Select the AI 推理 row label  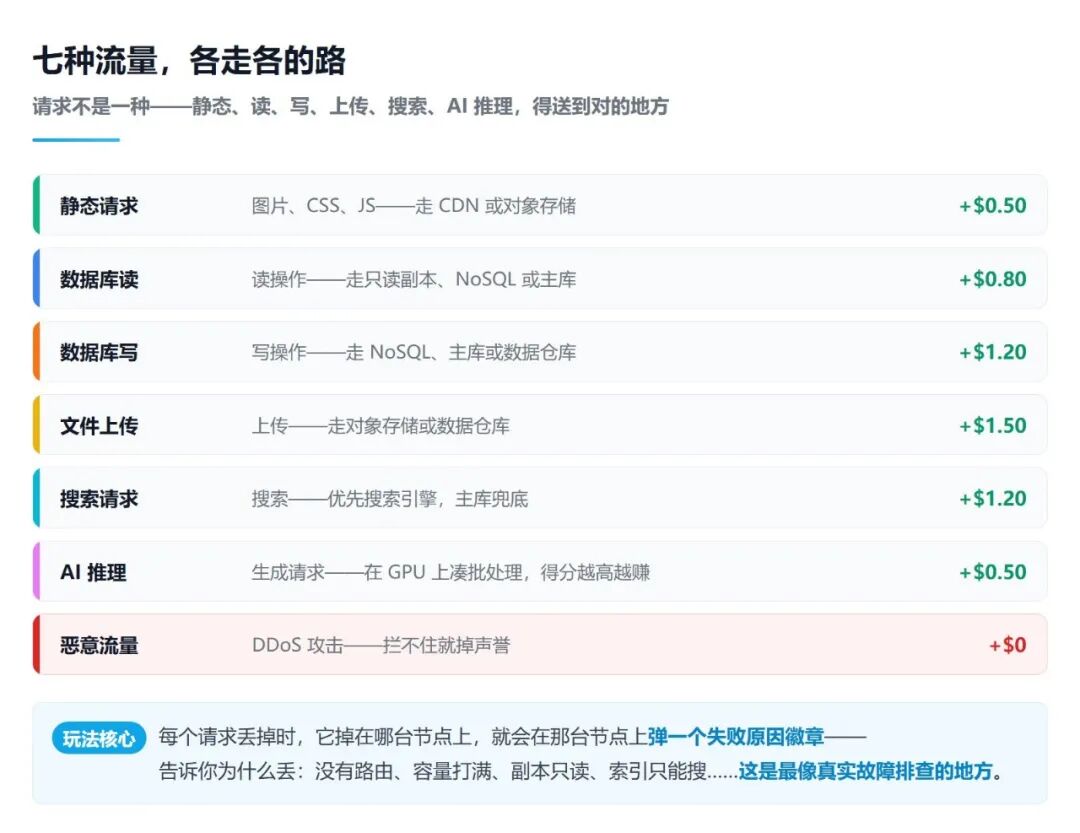94,573
